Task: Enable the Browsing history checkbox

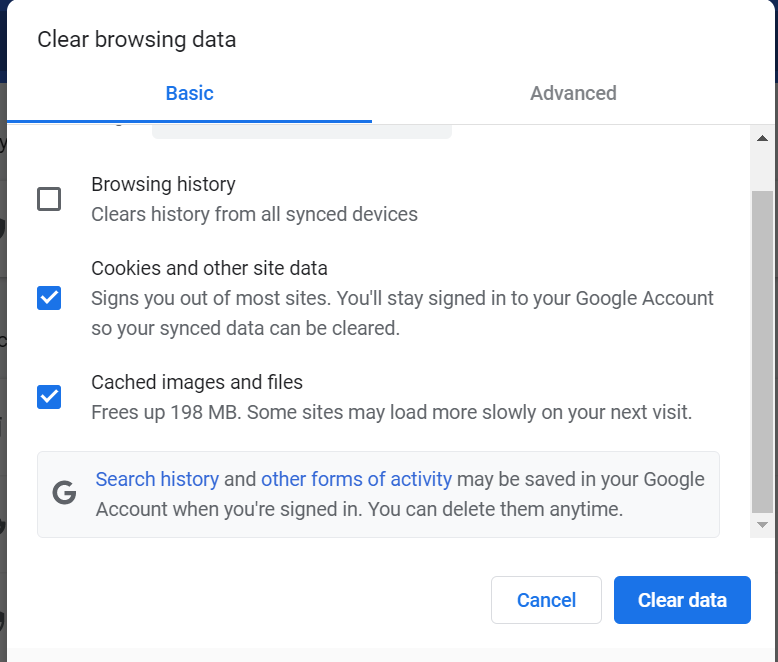Action: (x=49, y=199)
